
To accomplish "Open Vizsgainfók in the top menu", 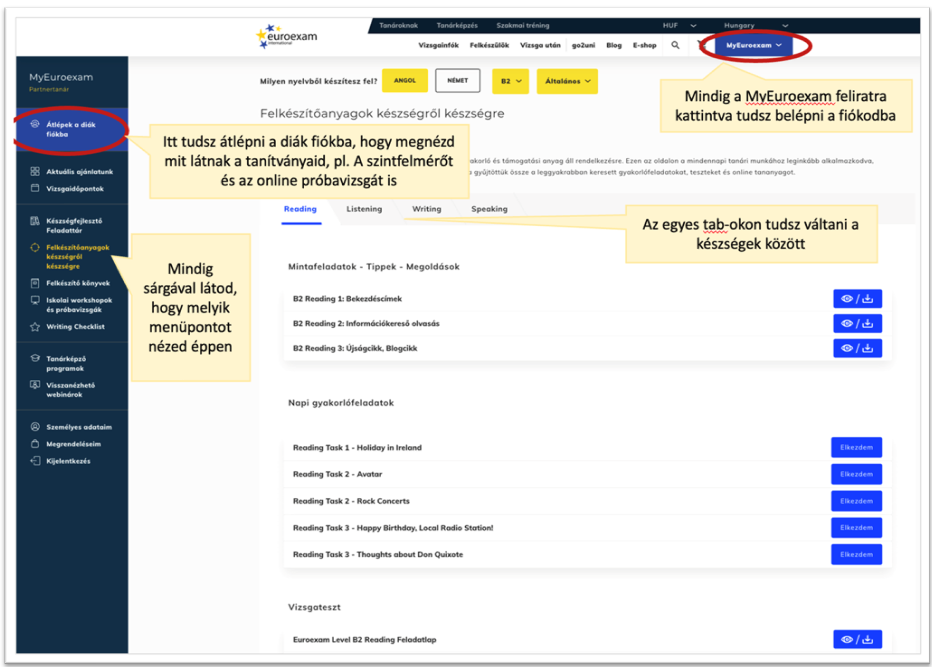I will pyautogui.click(x=439, y=45).
